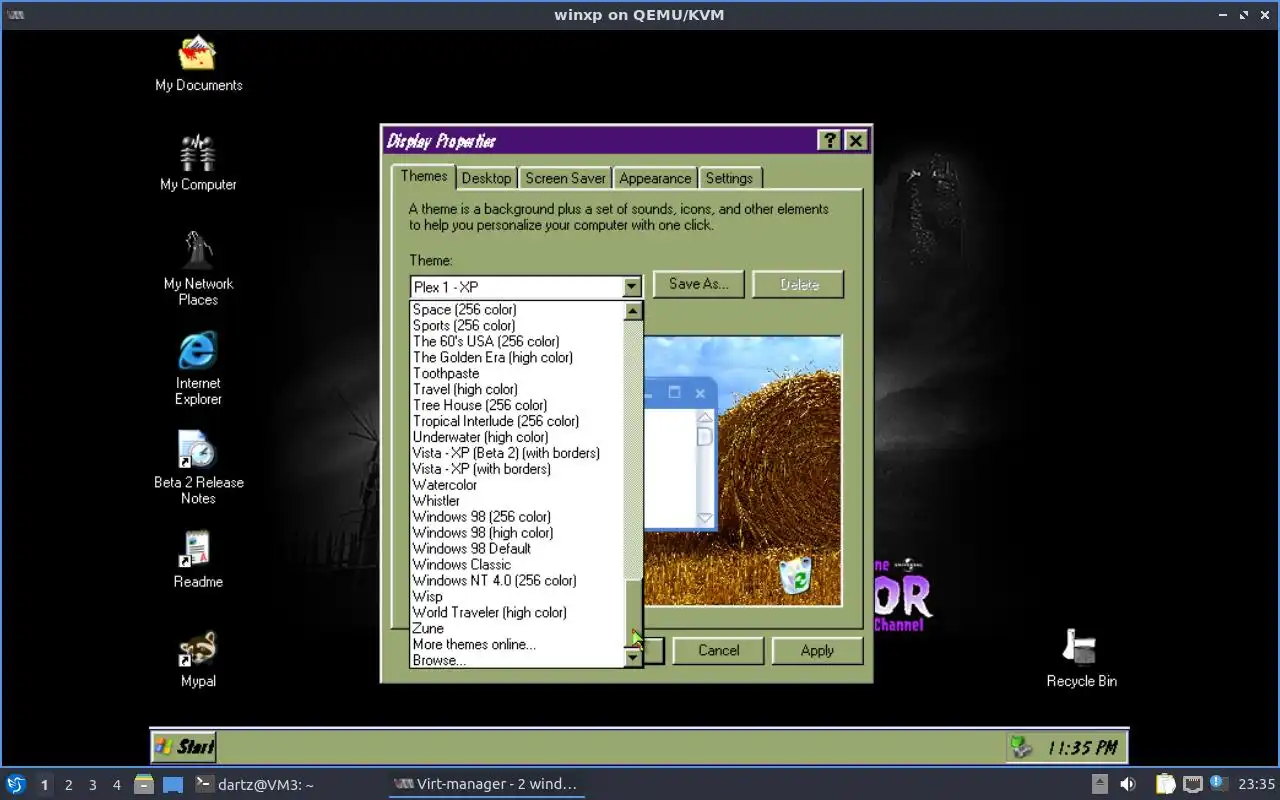This screenshot has width=1280, height=800.
Task: Open Beta 2 Release Notes shortcut
Action: [198, 467]
